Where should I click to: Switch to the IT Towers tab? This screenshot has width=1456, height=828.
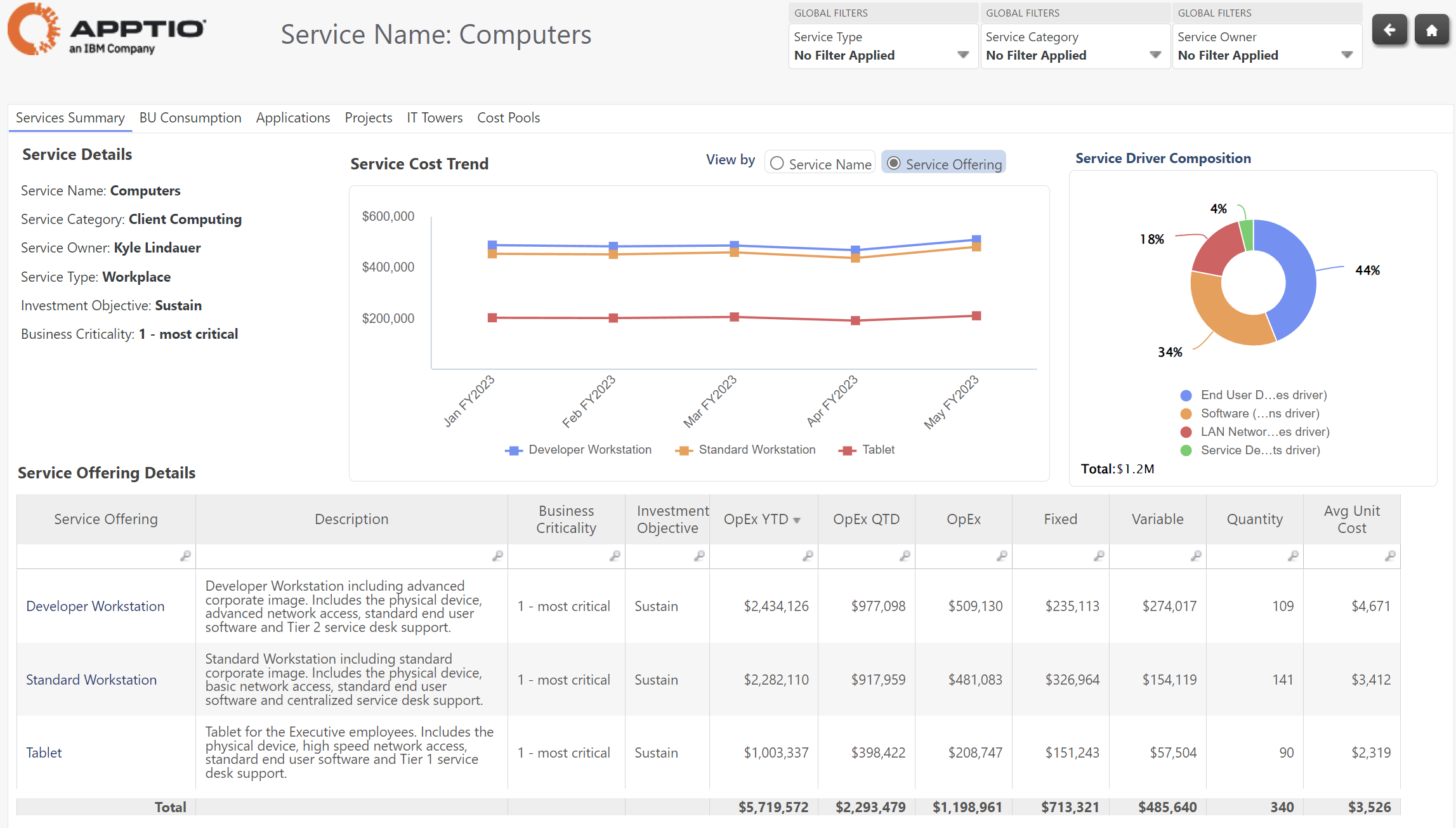[x=435, y=118]
